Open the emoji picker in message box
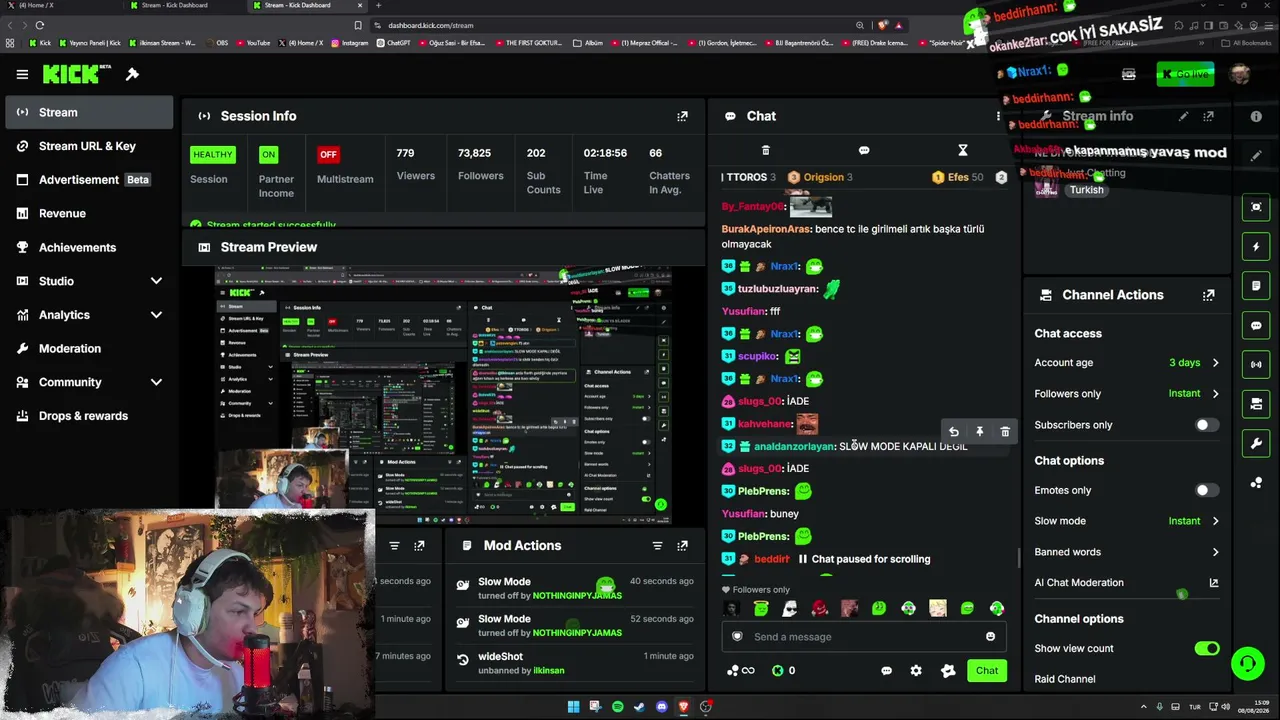 coord(991,637)
